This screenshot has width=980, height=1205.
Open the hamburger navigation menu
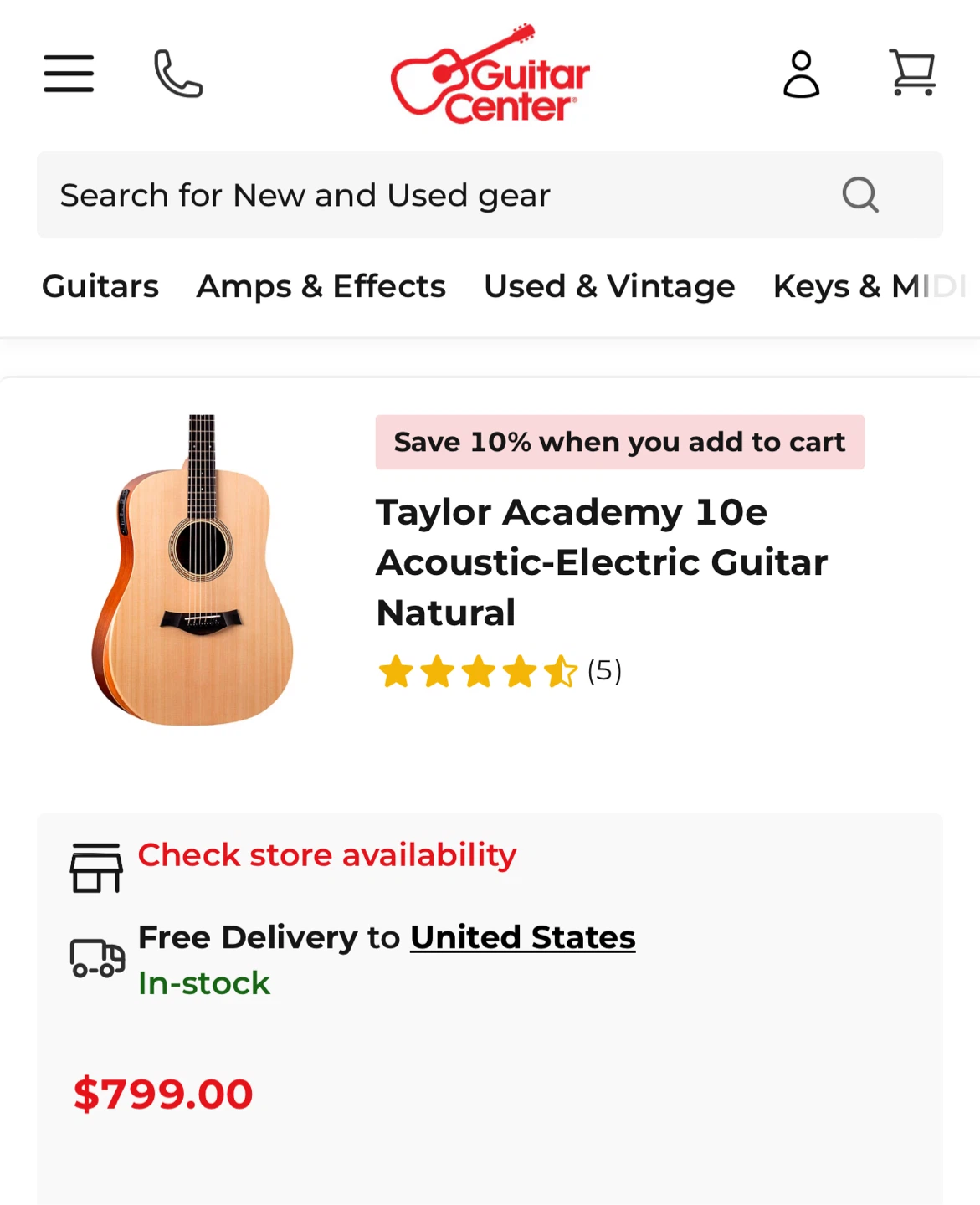click(x=69, y=74)
